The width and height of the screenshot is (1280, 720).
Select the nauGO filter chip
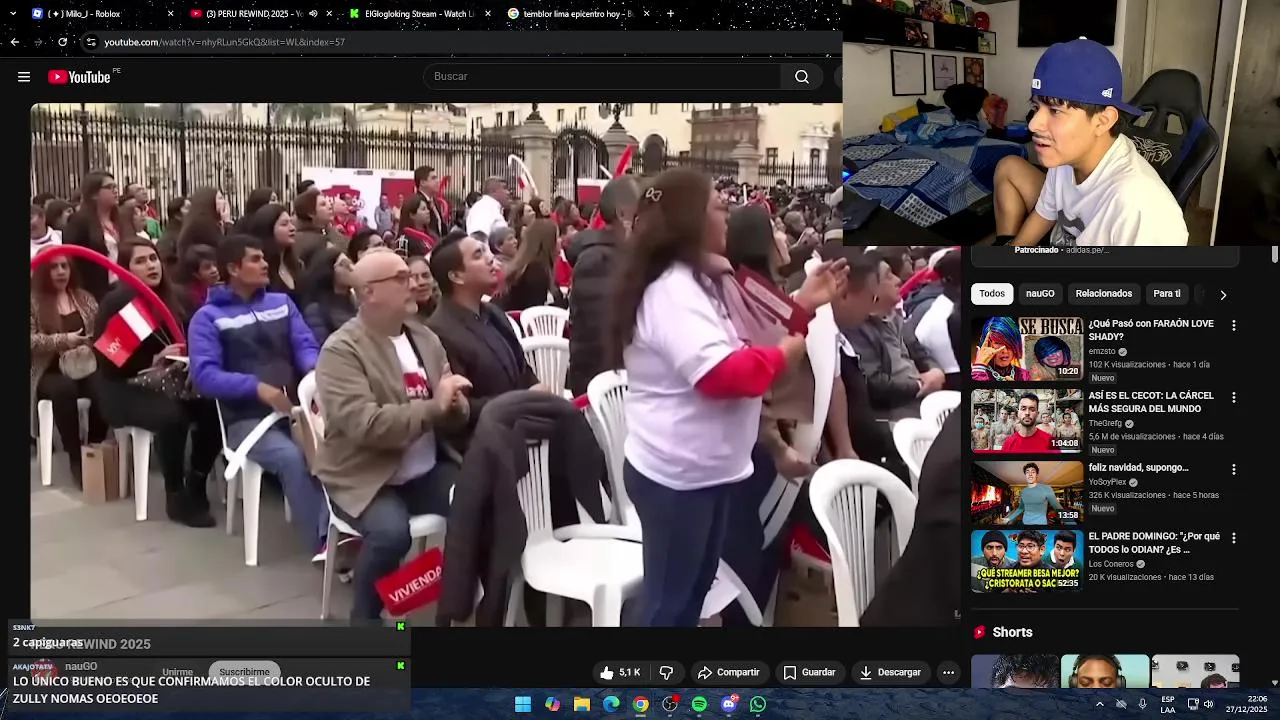point(1040,294)
